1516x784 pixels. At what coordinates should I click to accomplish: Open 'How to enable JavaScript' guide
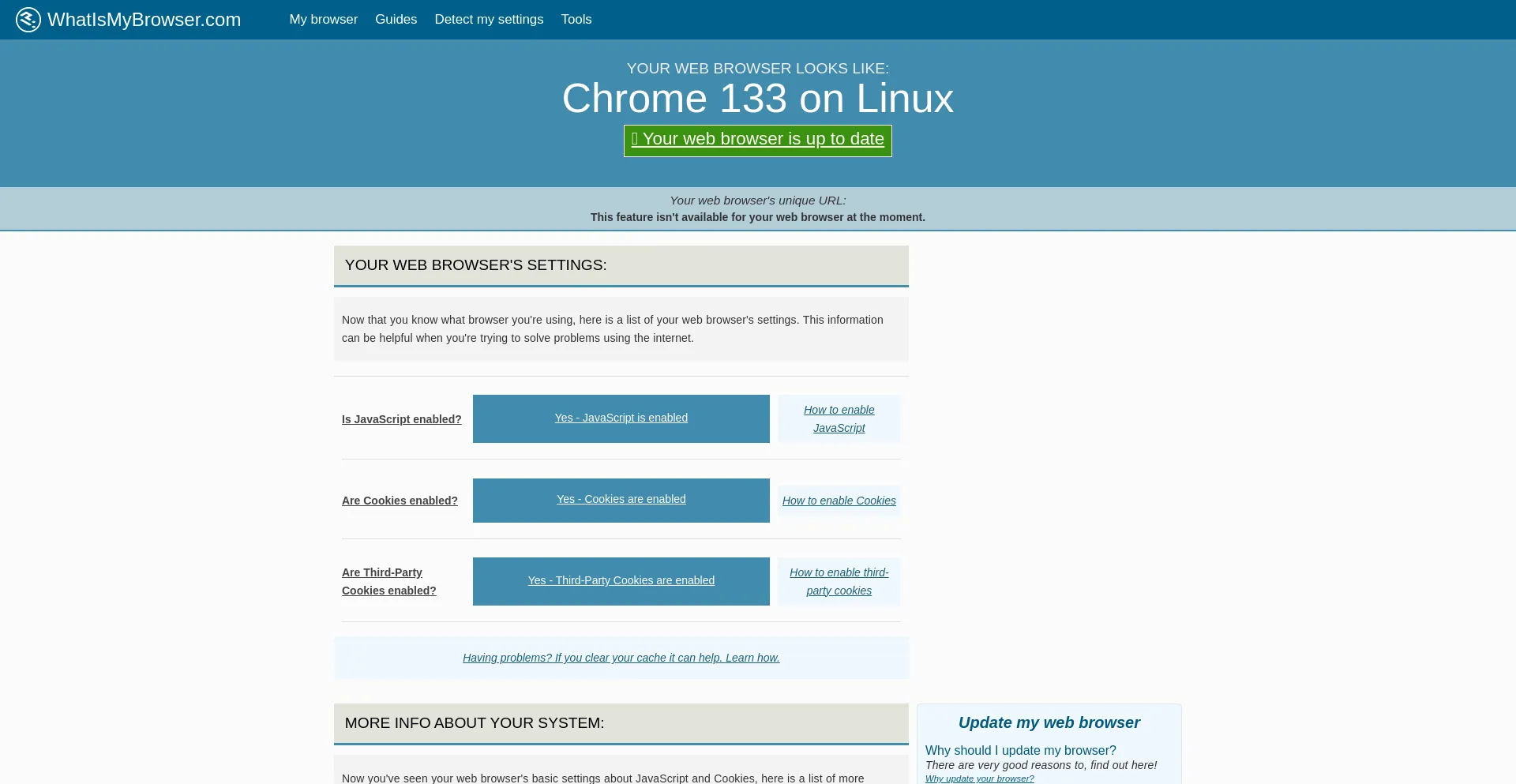coord(839,418)
